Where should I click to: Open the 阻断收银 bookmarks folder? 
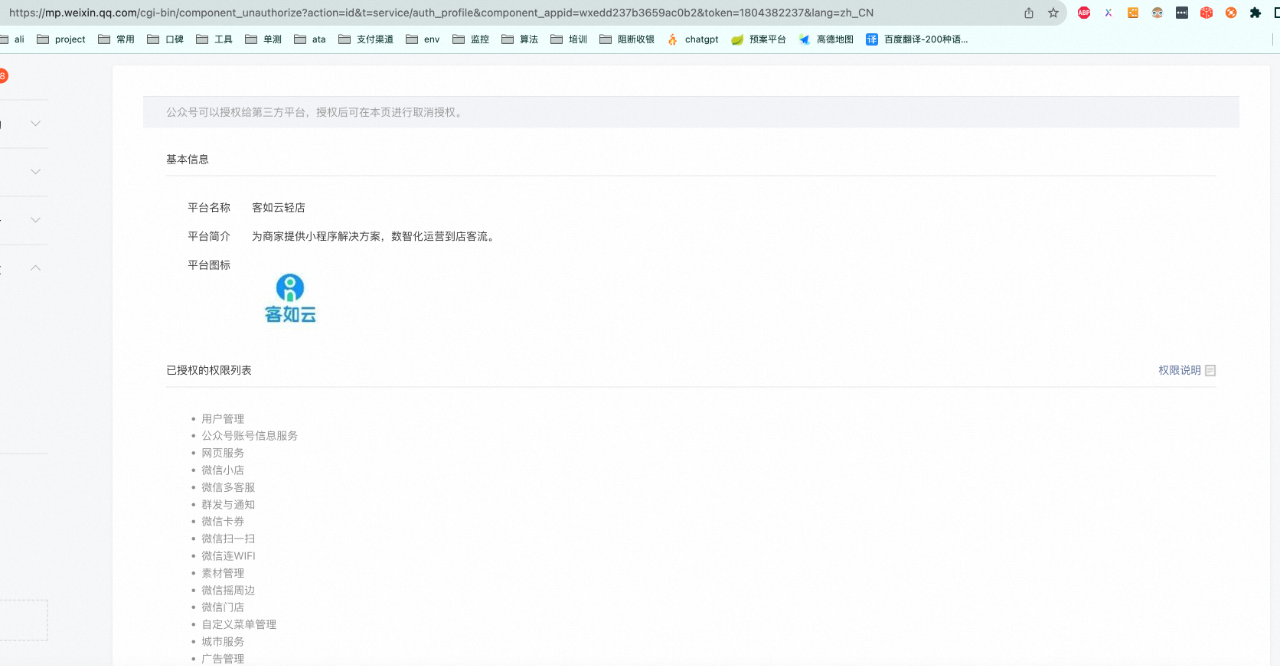627,40
